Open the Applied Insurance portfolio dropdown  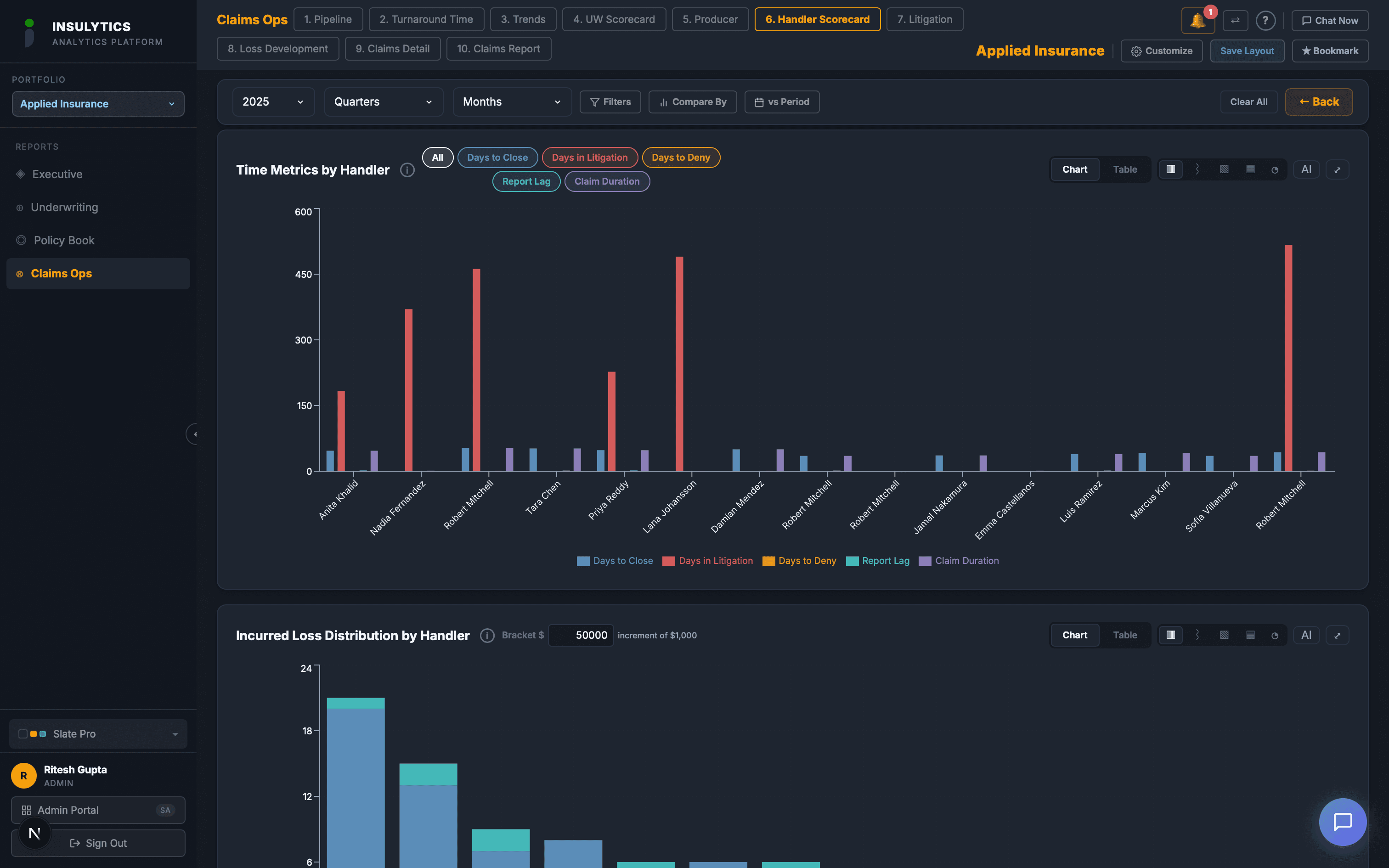pos(97,104)
